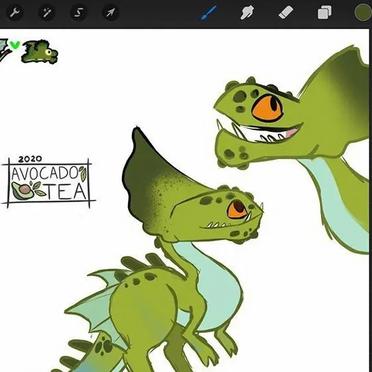The width and height of the screenshot is (372, 372).
Task: Open the Actions wrench menu
Action: pyautogui.click(x=15, y=13)
